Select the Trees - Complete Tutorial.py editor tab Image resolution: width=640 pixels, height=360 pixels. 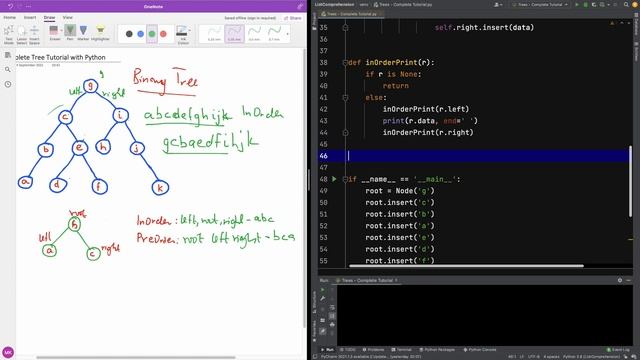352,14
